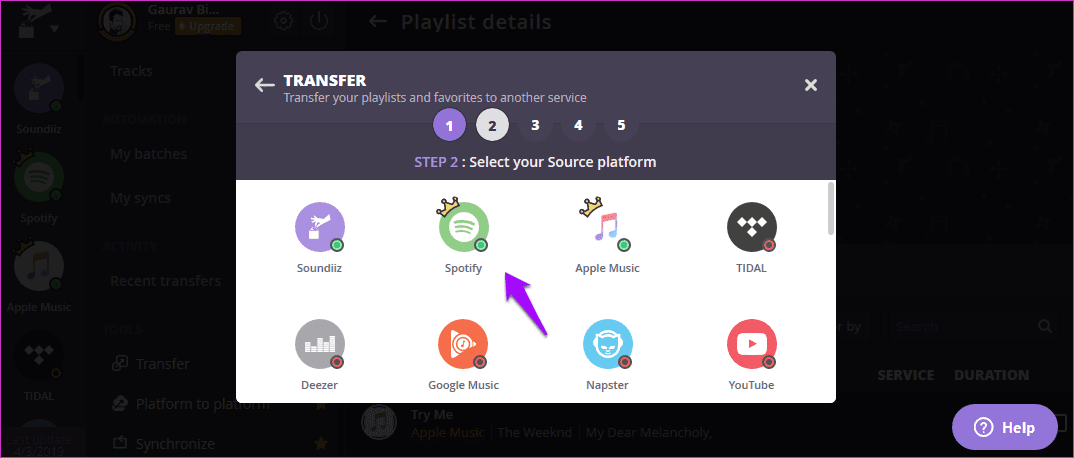Click the Transfer dialog scrollbar
The image size is (1074, 458).
coord(831,208)
